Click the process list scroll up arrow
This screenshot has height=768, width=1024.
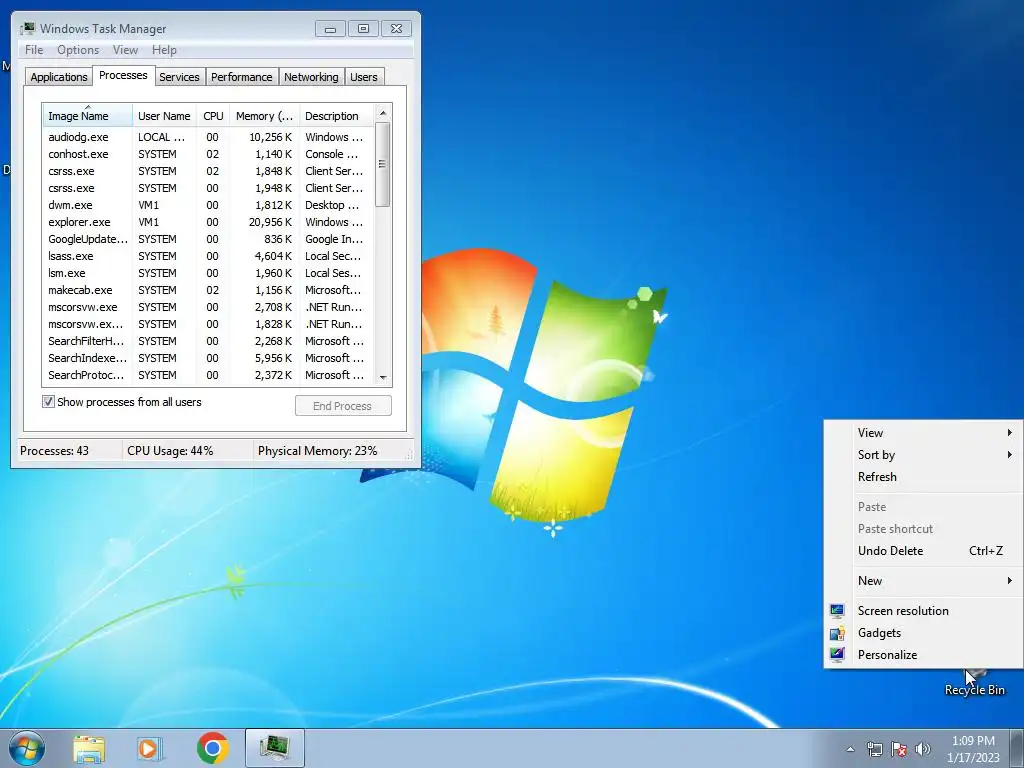click(383, 113)
